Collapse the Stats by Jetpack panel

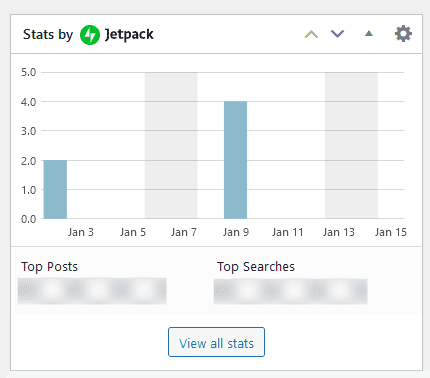pyautogui.click(x=369, y=33)
